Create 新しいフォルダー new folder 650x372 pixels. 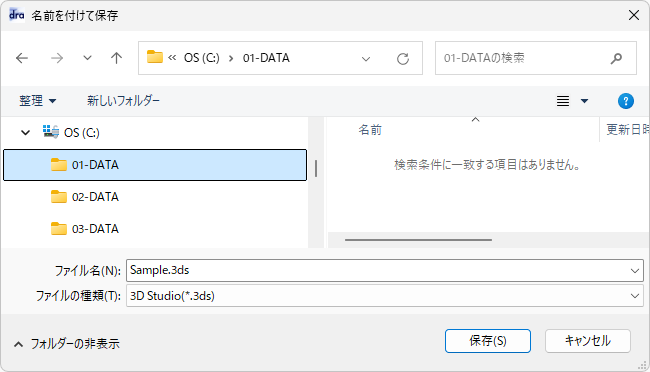pyautogui.click(x=123, y=101)
